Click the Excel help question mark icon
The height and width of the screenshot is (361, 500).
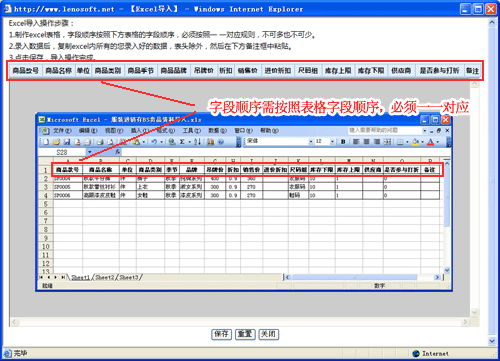tap(221, 142)
